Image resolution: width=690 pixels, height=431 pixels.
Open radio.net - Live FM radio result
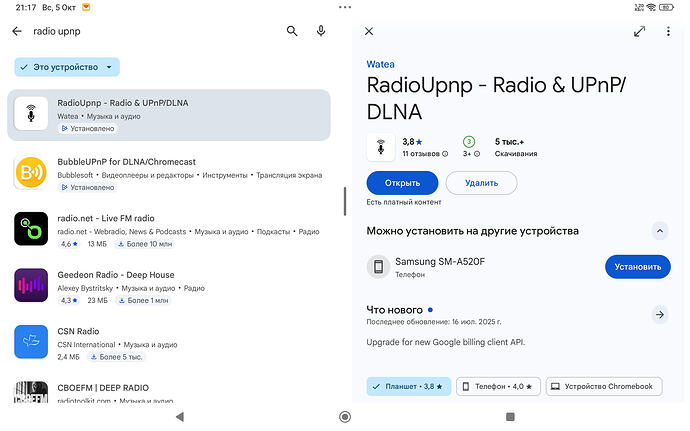pyautogui.click(x=169, y=230)
